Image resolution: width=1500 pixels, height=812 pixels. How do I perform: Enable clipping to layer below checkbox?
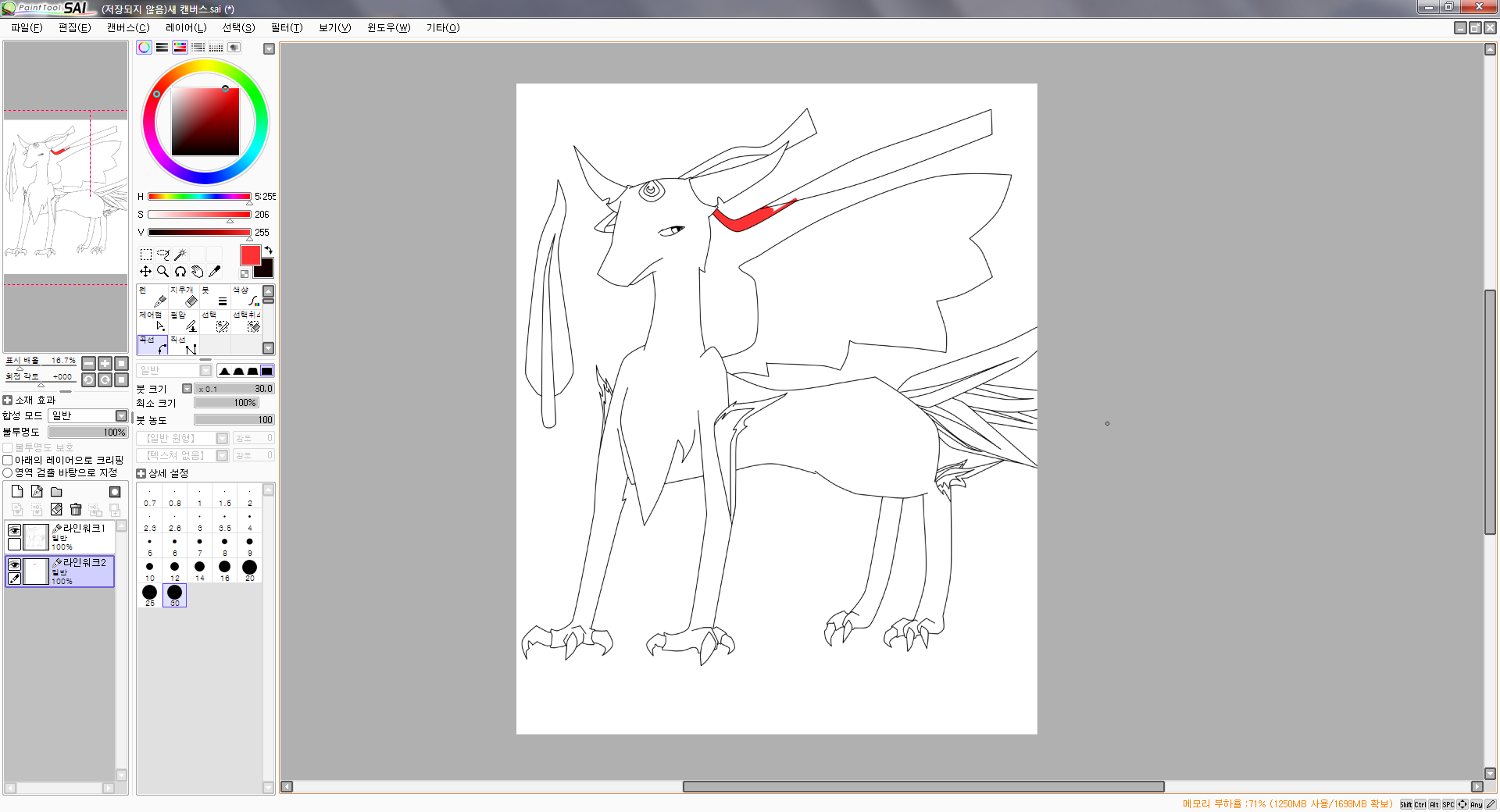point(8,461)
